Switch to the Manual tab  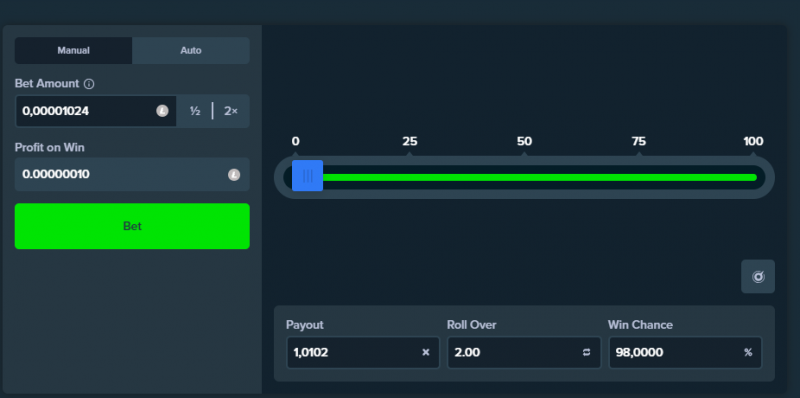tap(73, 51)
